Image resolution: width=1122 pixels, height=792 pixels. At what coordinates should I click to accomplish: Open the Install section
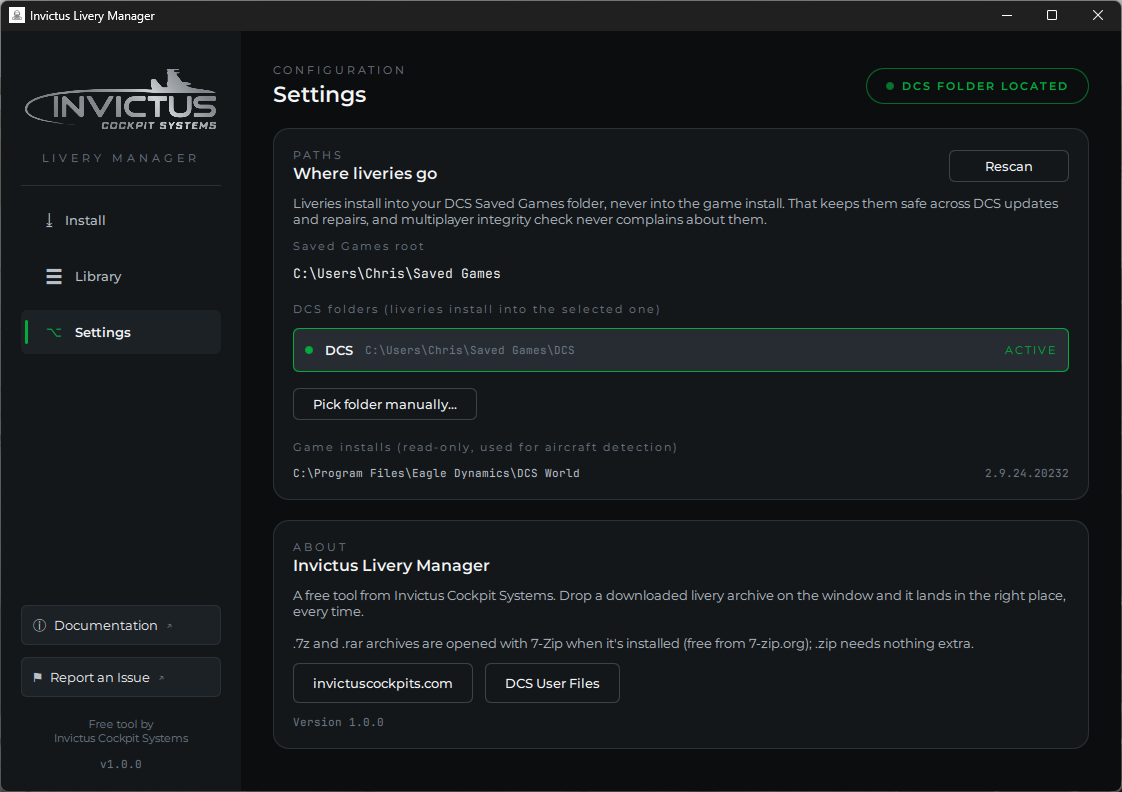121,220
